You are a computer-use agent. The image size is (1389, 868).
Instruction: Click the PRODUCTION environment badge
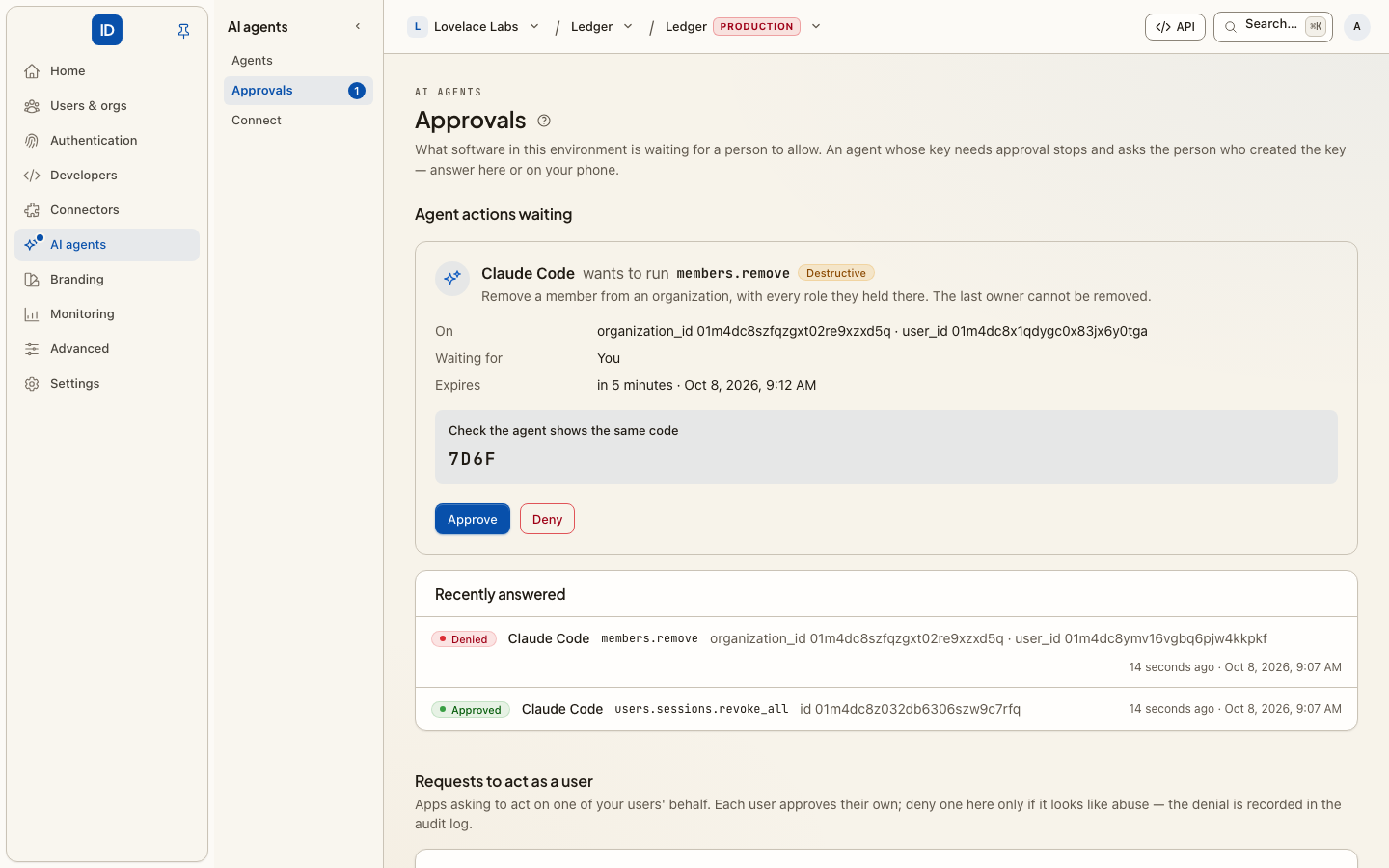coord(757,27)
